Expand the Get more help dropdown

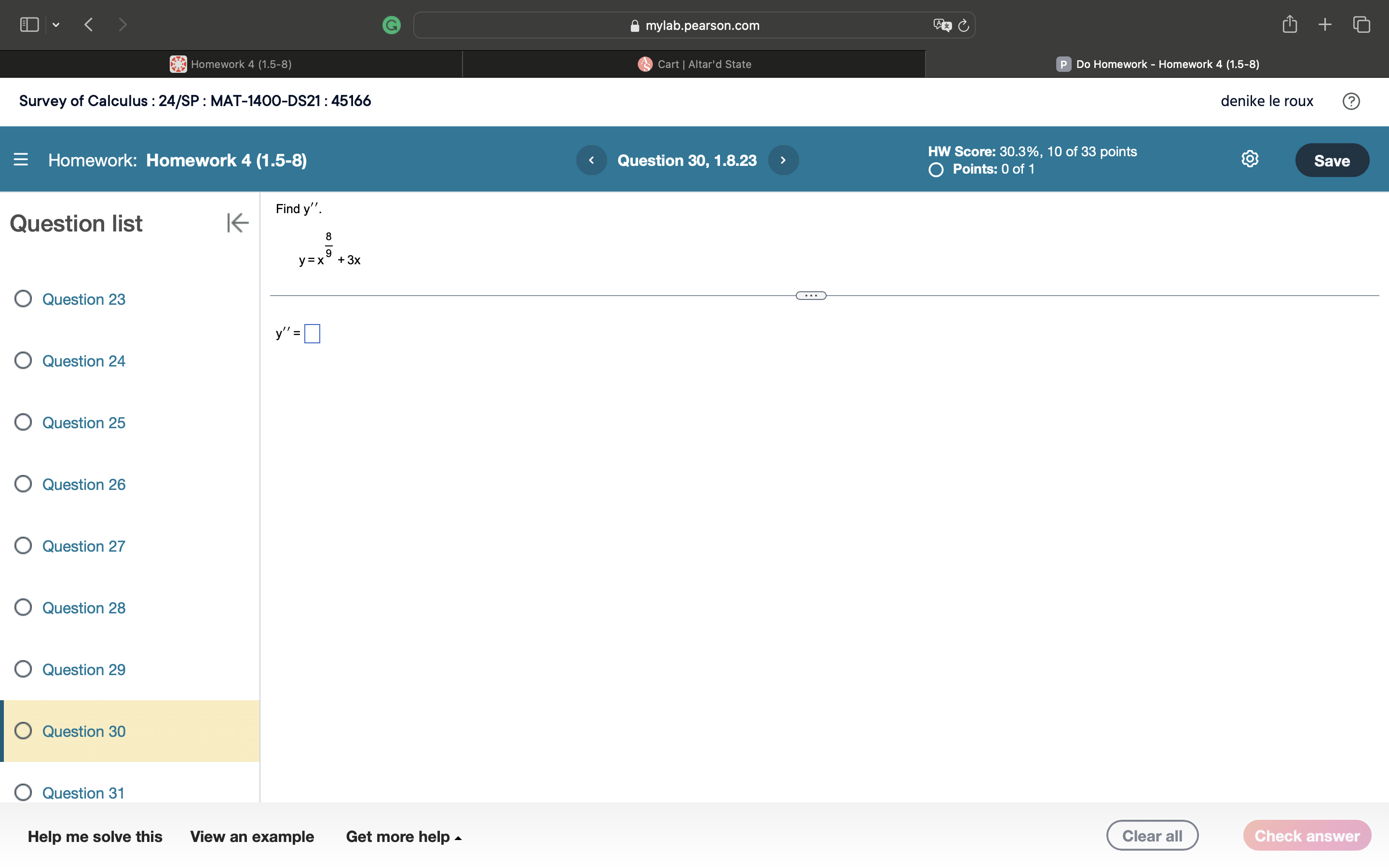(x=404, y=837)
